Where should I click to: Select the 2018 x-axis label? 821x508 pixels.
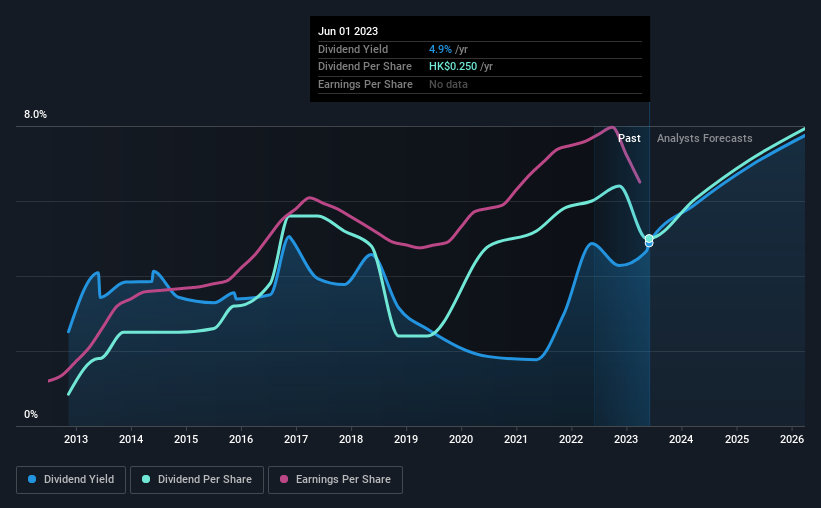coord(351,439)
